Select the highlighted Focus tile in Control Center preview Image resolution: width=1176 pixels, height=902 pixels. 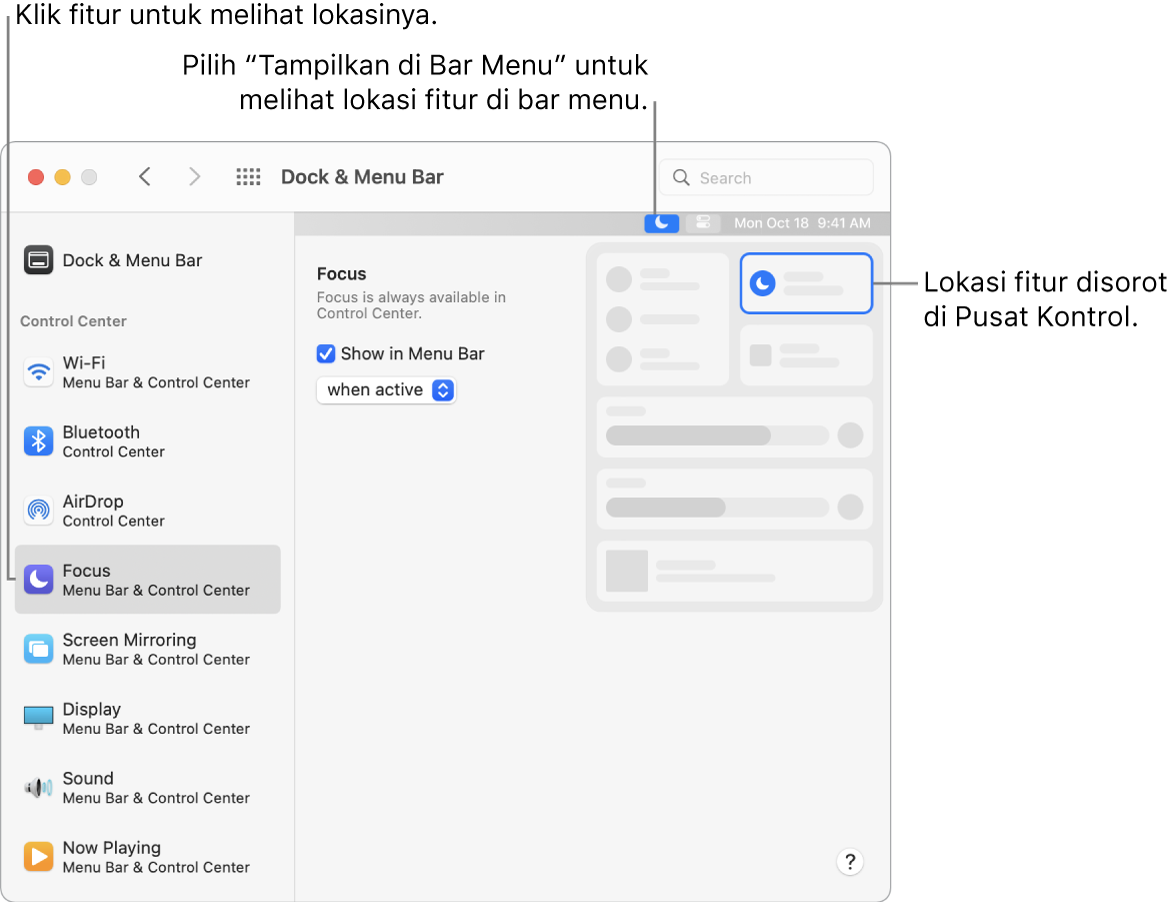[x=806, y=283]
